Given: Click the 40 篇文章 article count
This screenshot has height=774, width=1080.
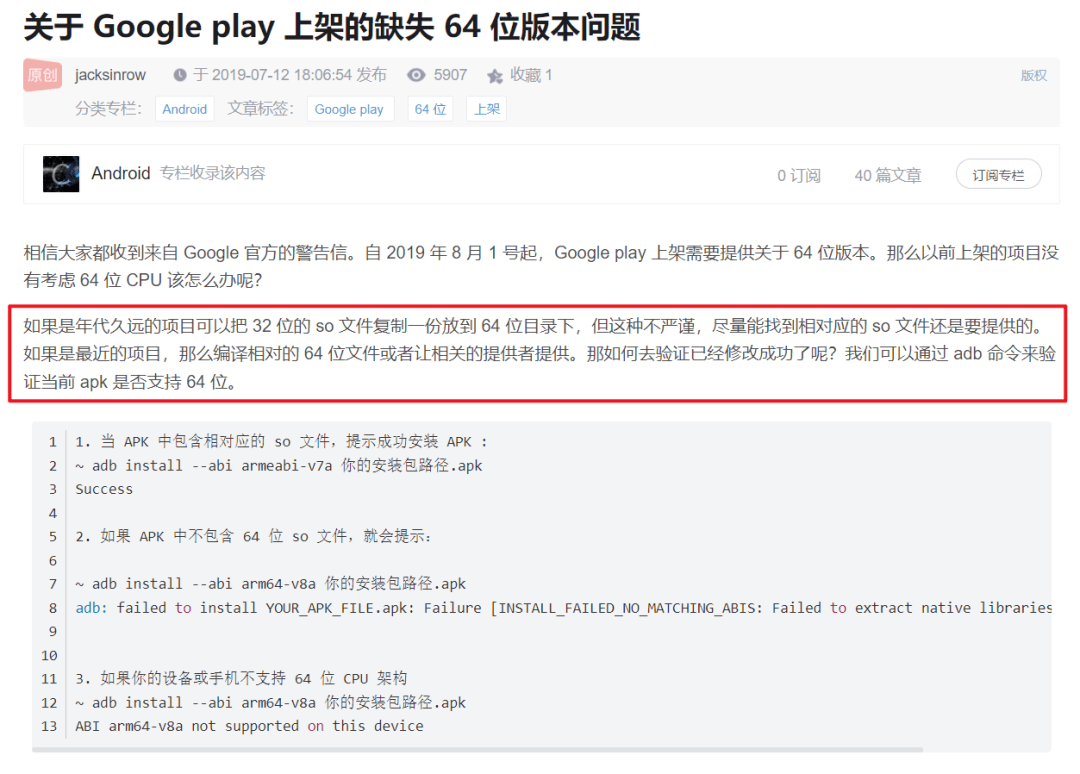Looking at the screenshot, I should click(x=888, y=174).
